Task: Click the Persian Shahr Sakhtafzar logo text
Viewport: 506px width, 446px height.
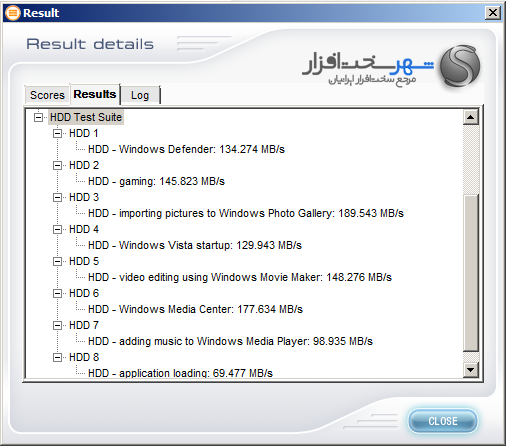Action: pos(368,68)
